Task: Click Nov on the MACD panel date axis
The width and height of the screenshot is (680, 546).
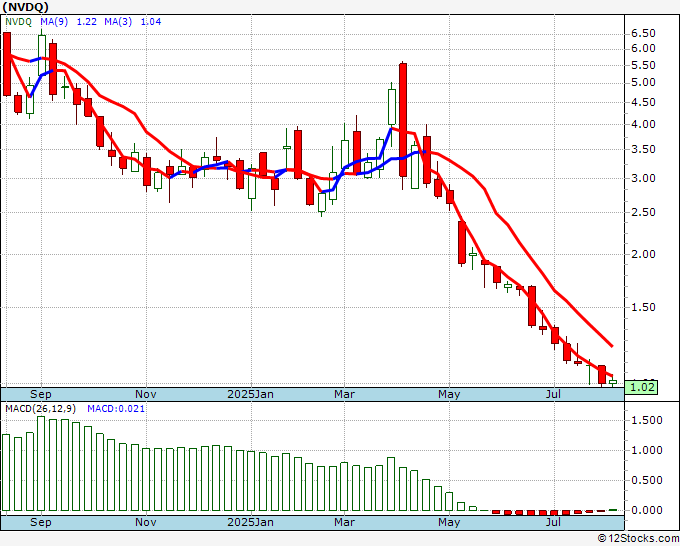Action: 146,522
